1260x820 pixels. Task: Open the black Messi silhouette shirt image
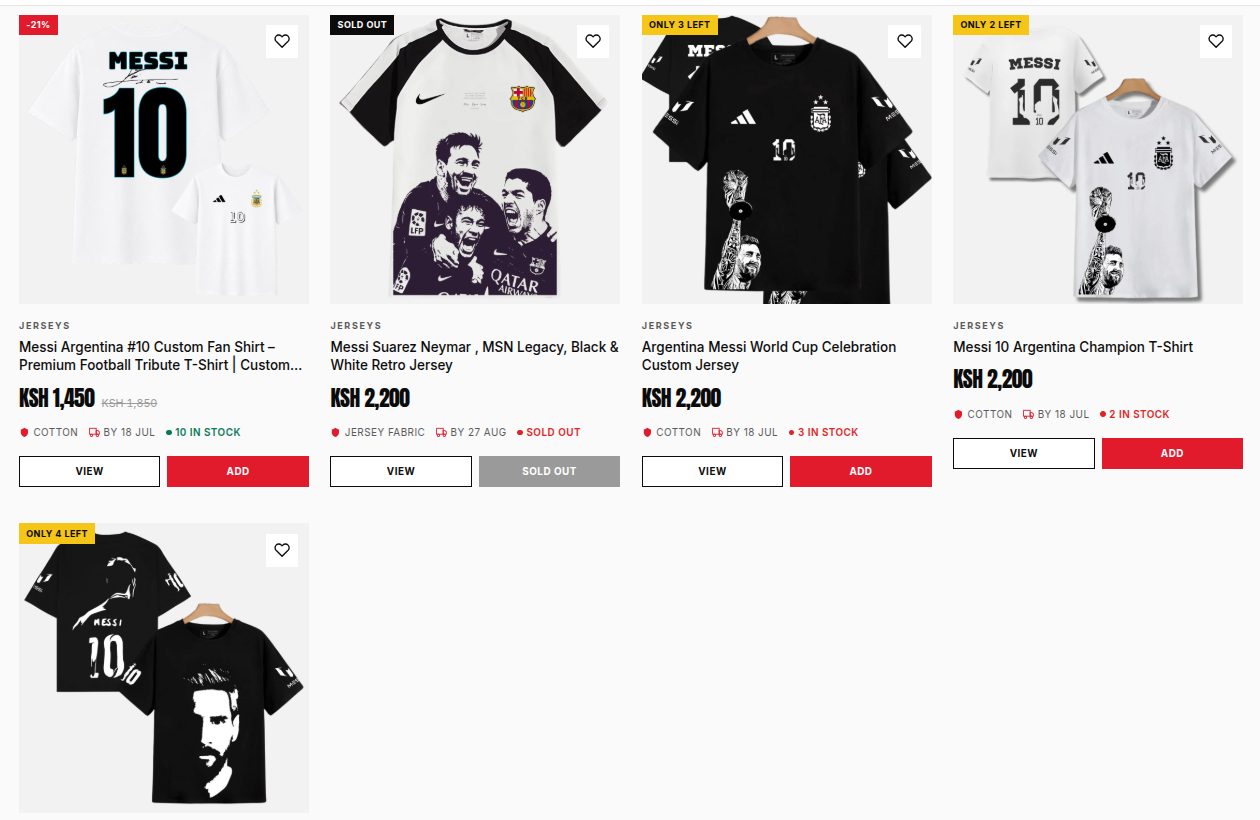pyautogui.click(x=164, y=668)
